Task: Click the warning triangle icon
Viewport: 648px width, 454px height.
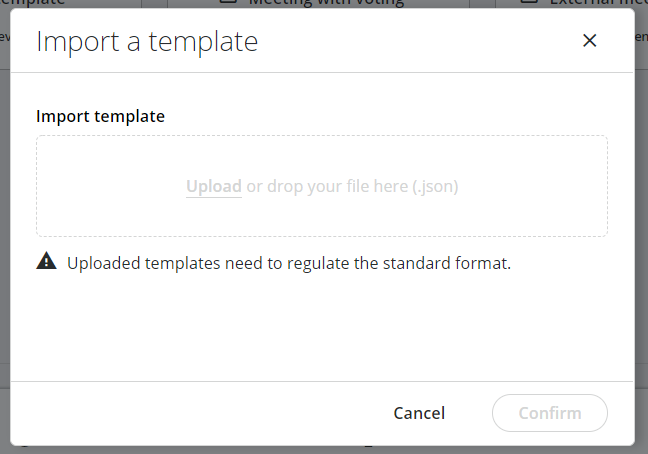Action: [x=47, y=262]
